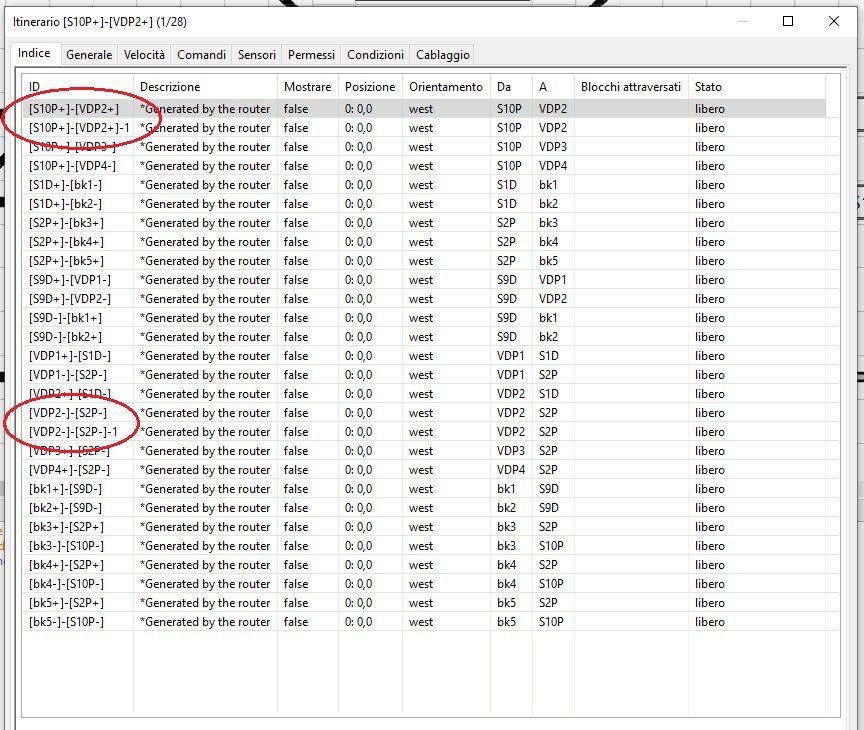The width and height of the screenshot is (864, 730).
Task: Switch to the Generale tab
Action: pos(89,55)
